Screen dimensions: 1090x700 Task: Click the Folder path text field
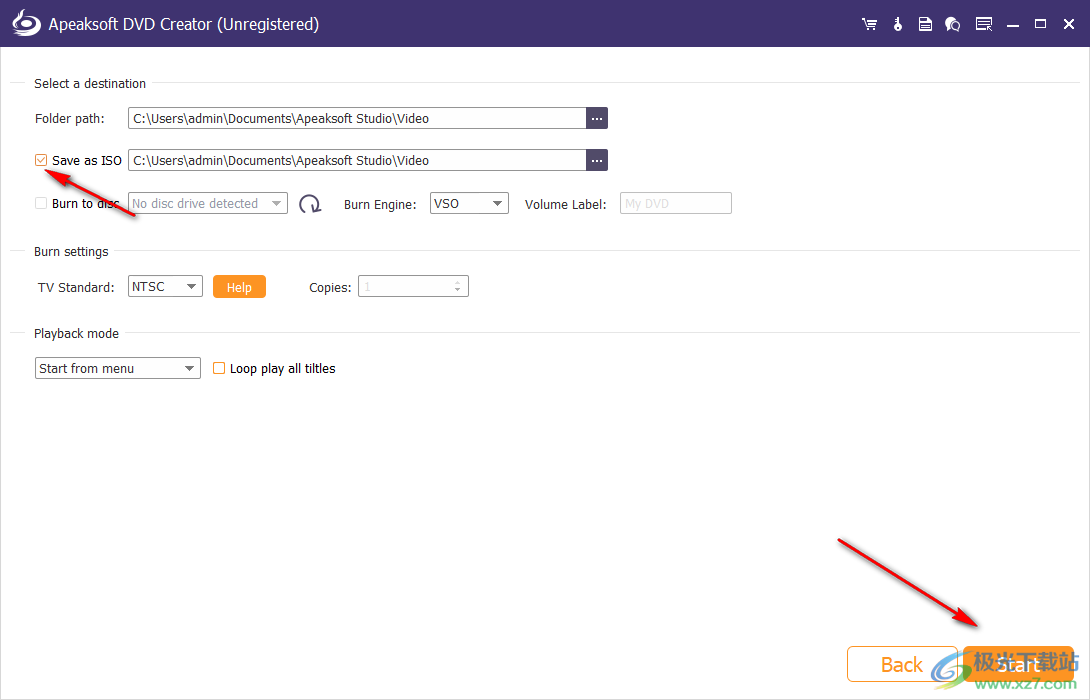tap(357, 118)
